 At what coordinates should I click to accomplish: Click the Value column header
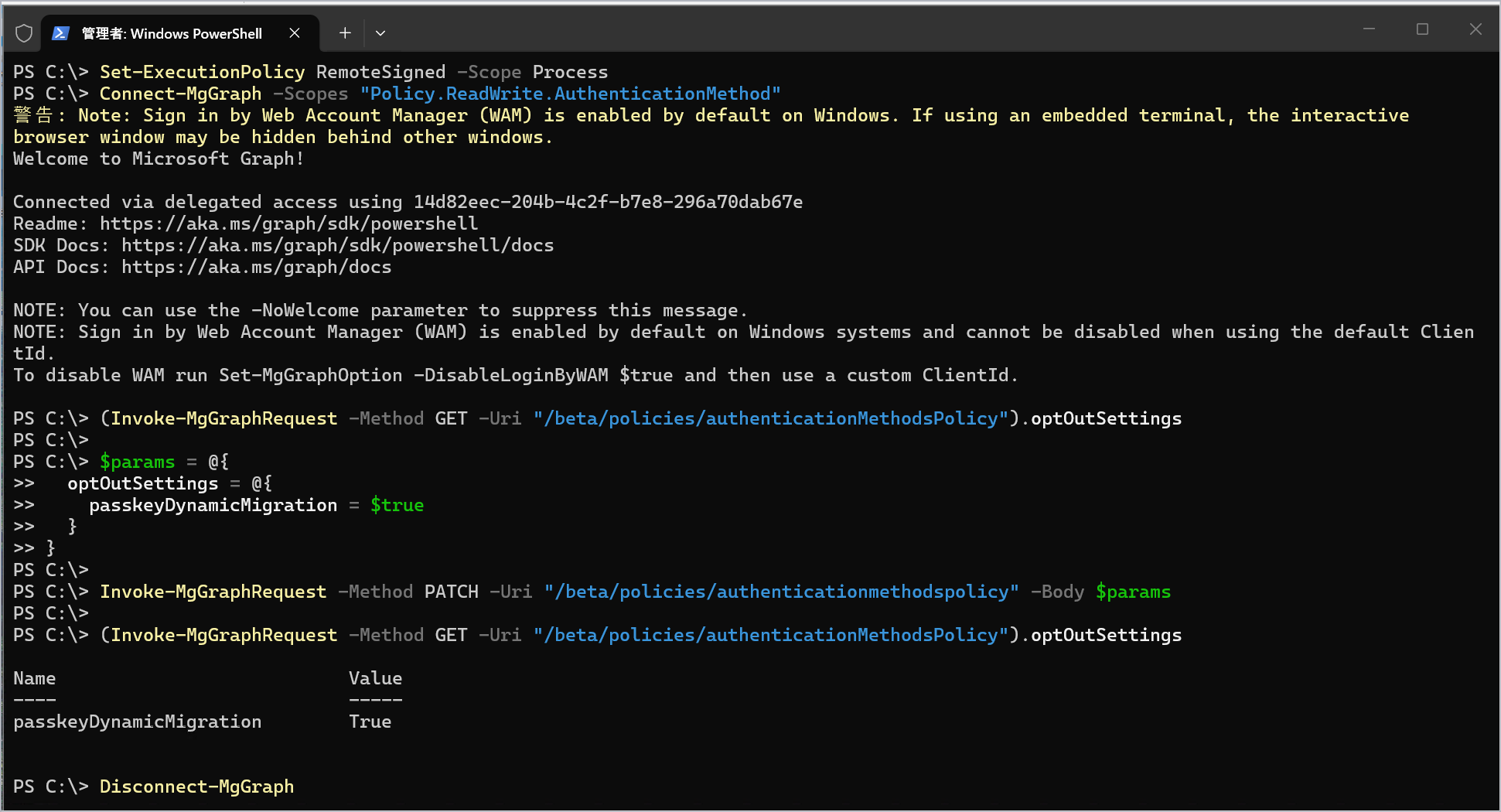pyautogui.click(x=376, y=678)
